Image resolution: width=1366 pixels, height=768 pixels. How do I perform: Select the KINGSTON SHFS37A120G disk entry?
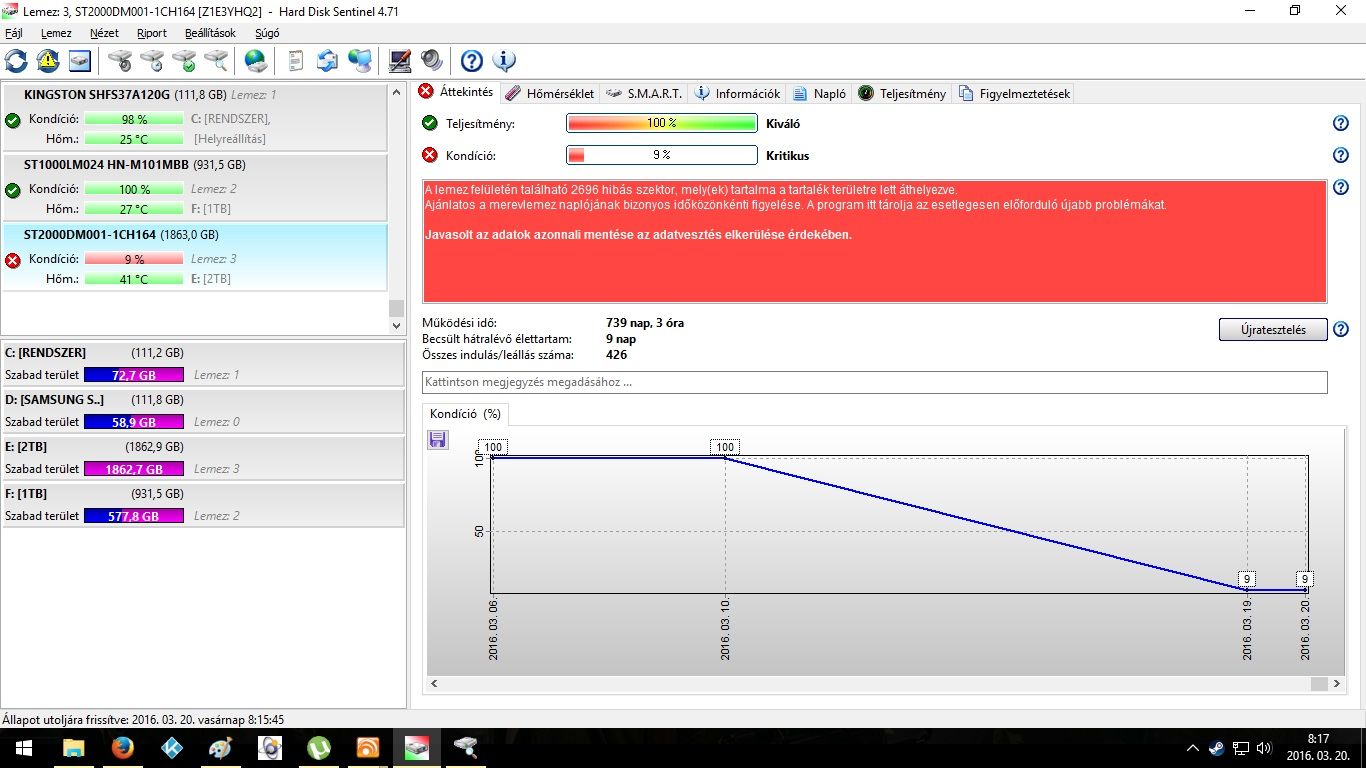(x=195, y=119)
